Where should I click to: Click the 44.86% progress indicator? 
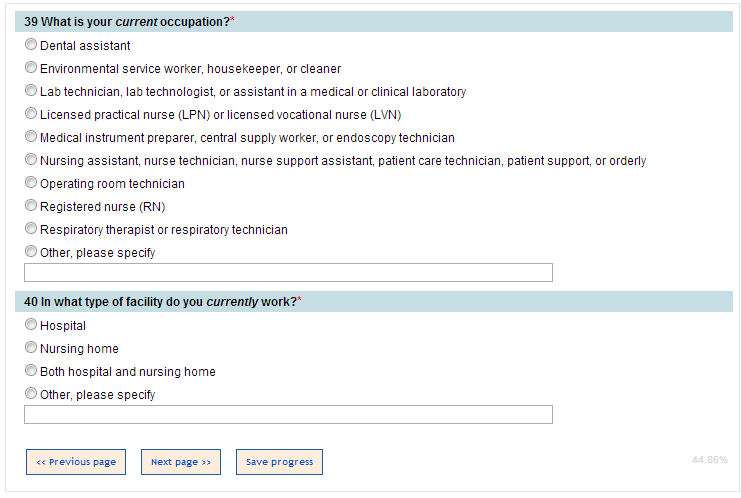[709, 460]
